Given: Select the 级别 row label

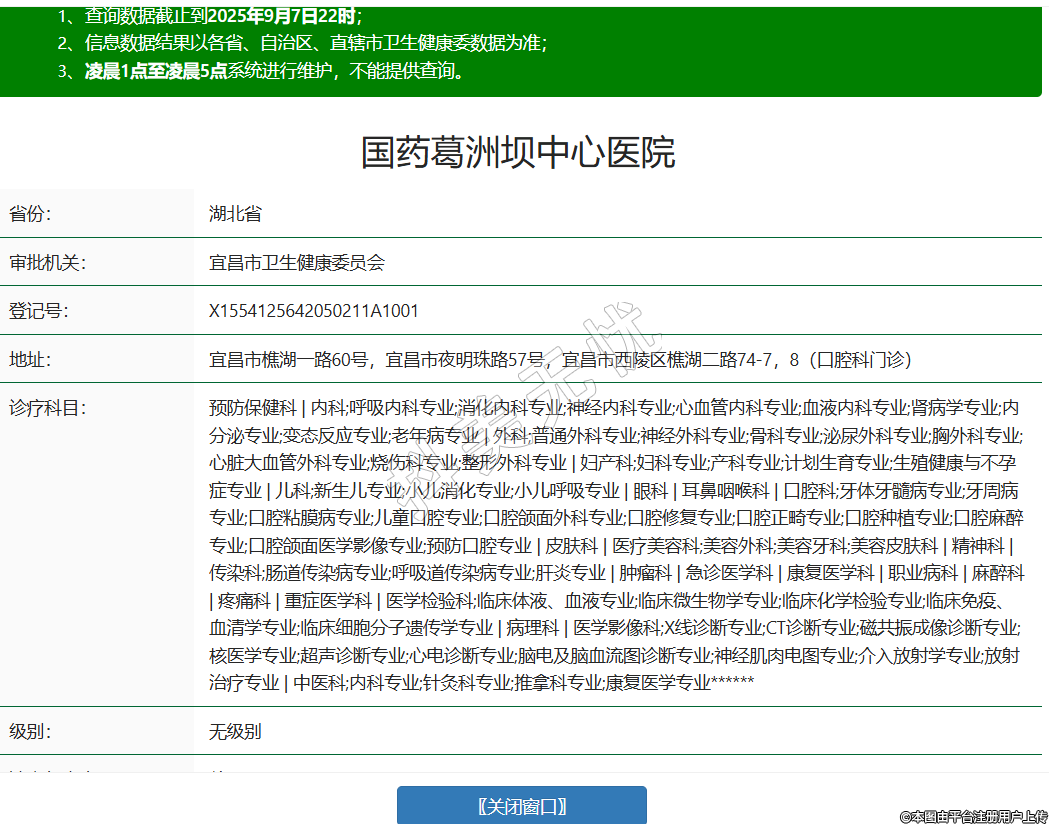Looking at the screenshot, I should coord(30,731).
